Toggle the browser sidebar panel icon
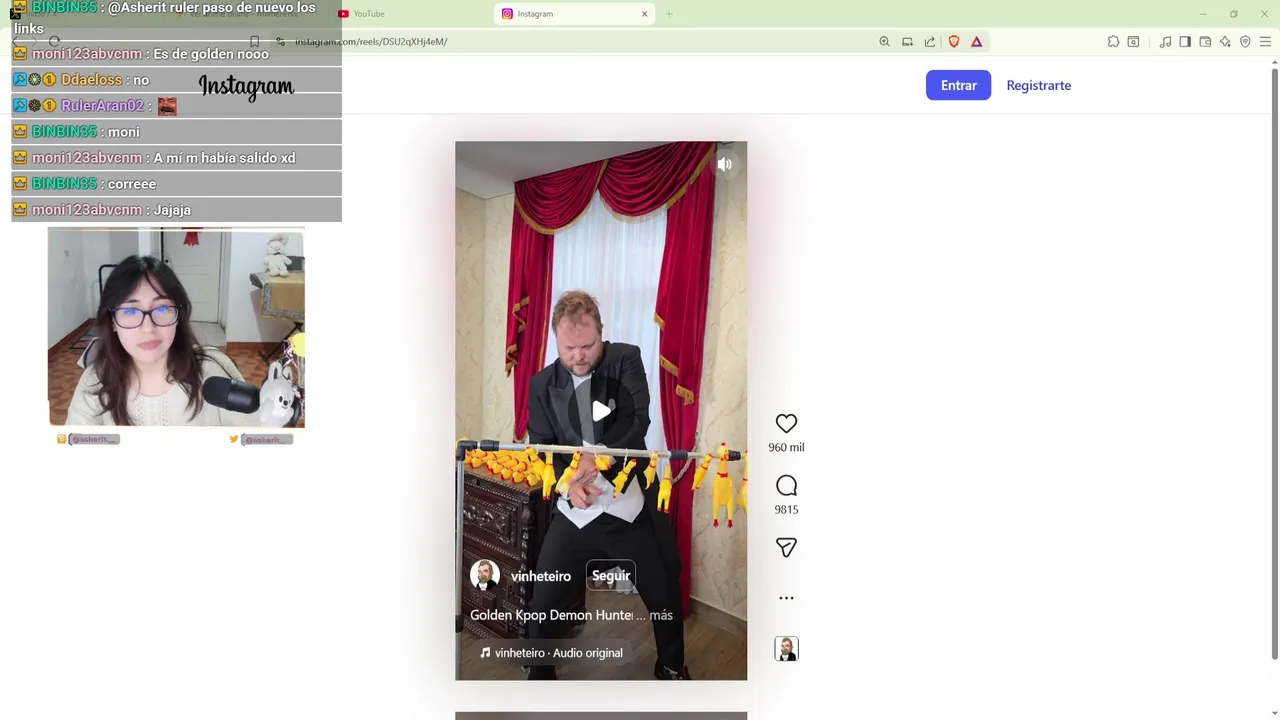1280x720 pixels. click(x=1185, y=42)
